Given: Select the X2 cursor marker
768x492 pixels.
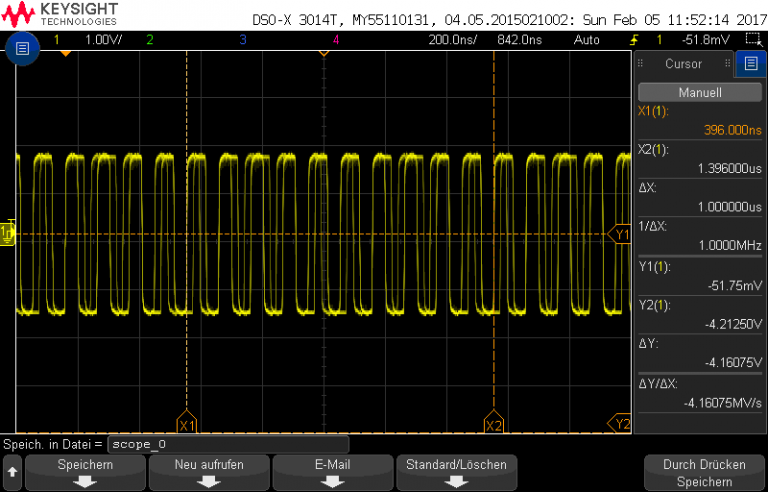Looking at the screenshot, I should coord(492,425).
